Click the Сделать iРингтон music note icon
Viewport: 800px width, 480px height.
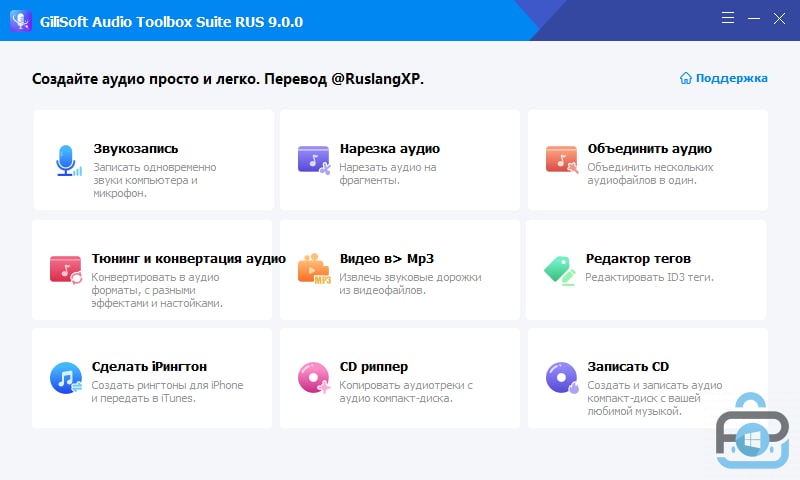point(66,378)
